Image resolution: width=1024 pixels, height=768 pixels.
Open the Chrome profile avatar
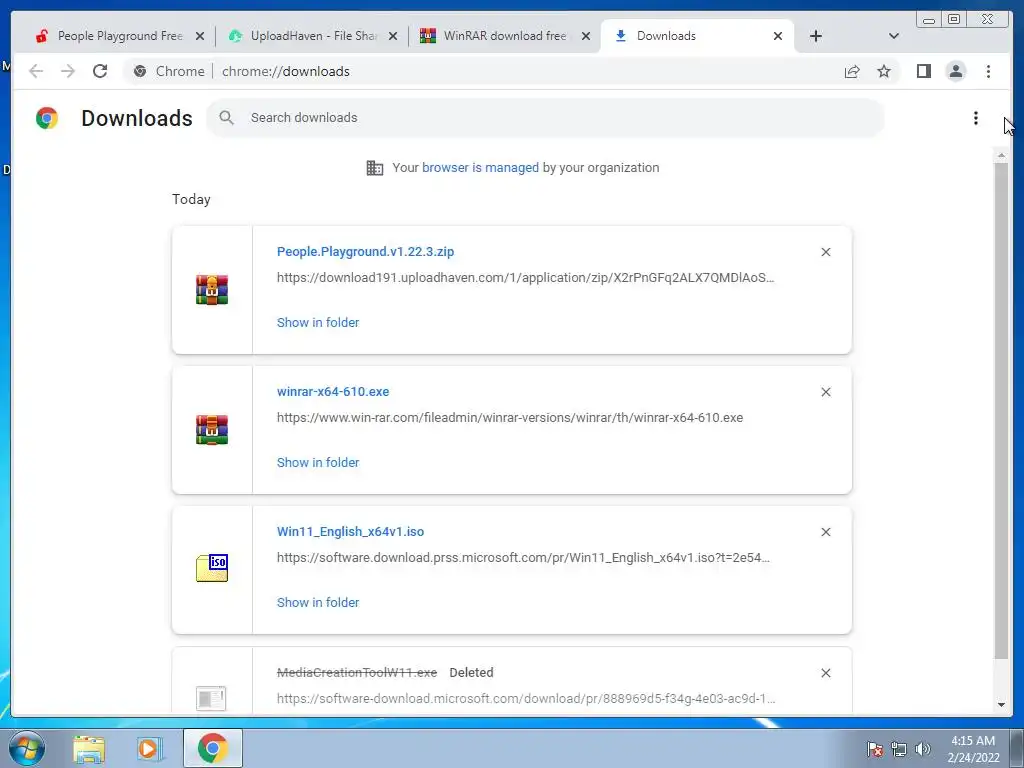pyautogui.click(x=955, y=71)
